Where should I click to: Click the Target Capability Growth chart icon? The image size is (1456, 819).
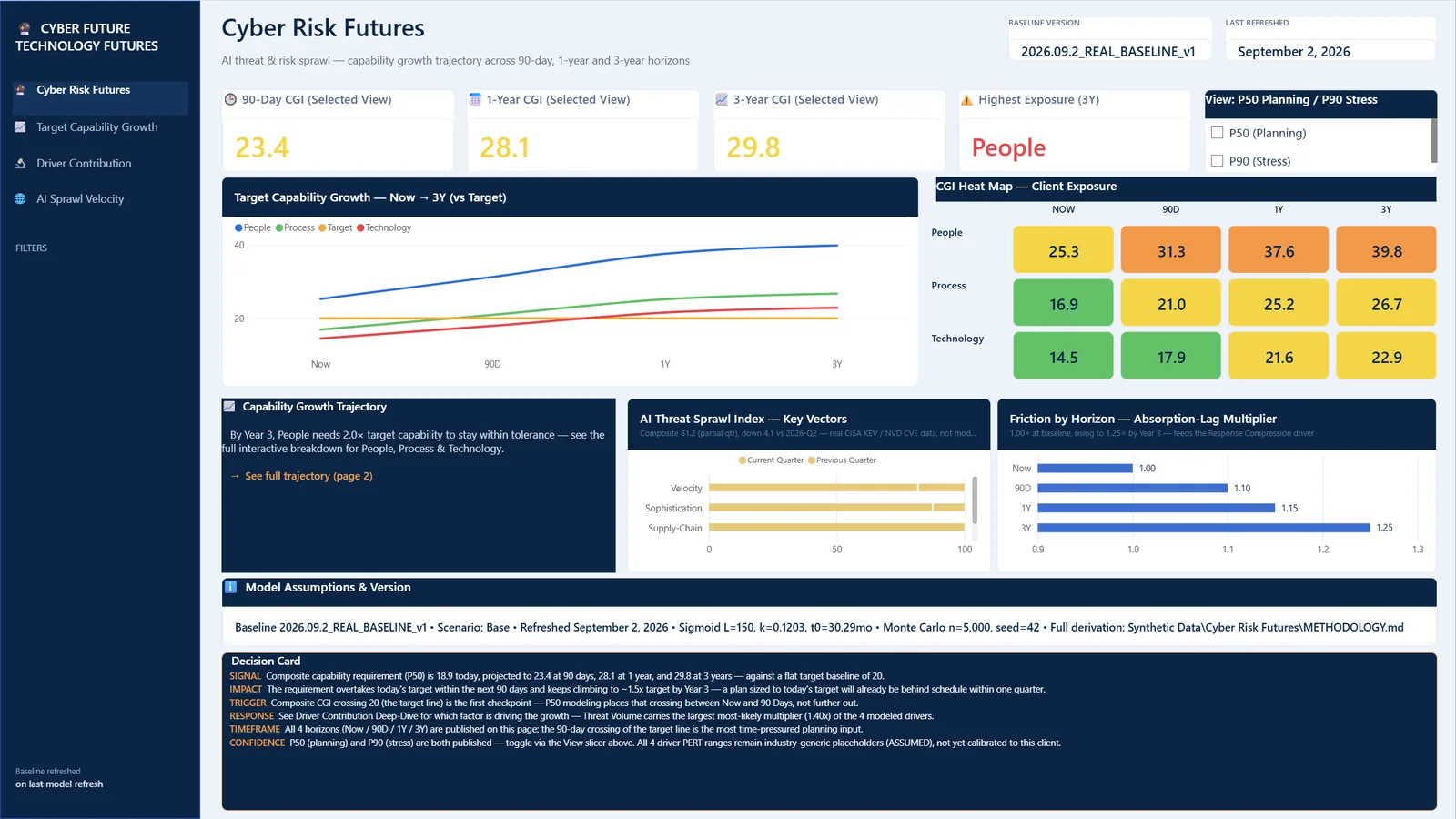click(x=20, y=127)
